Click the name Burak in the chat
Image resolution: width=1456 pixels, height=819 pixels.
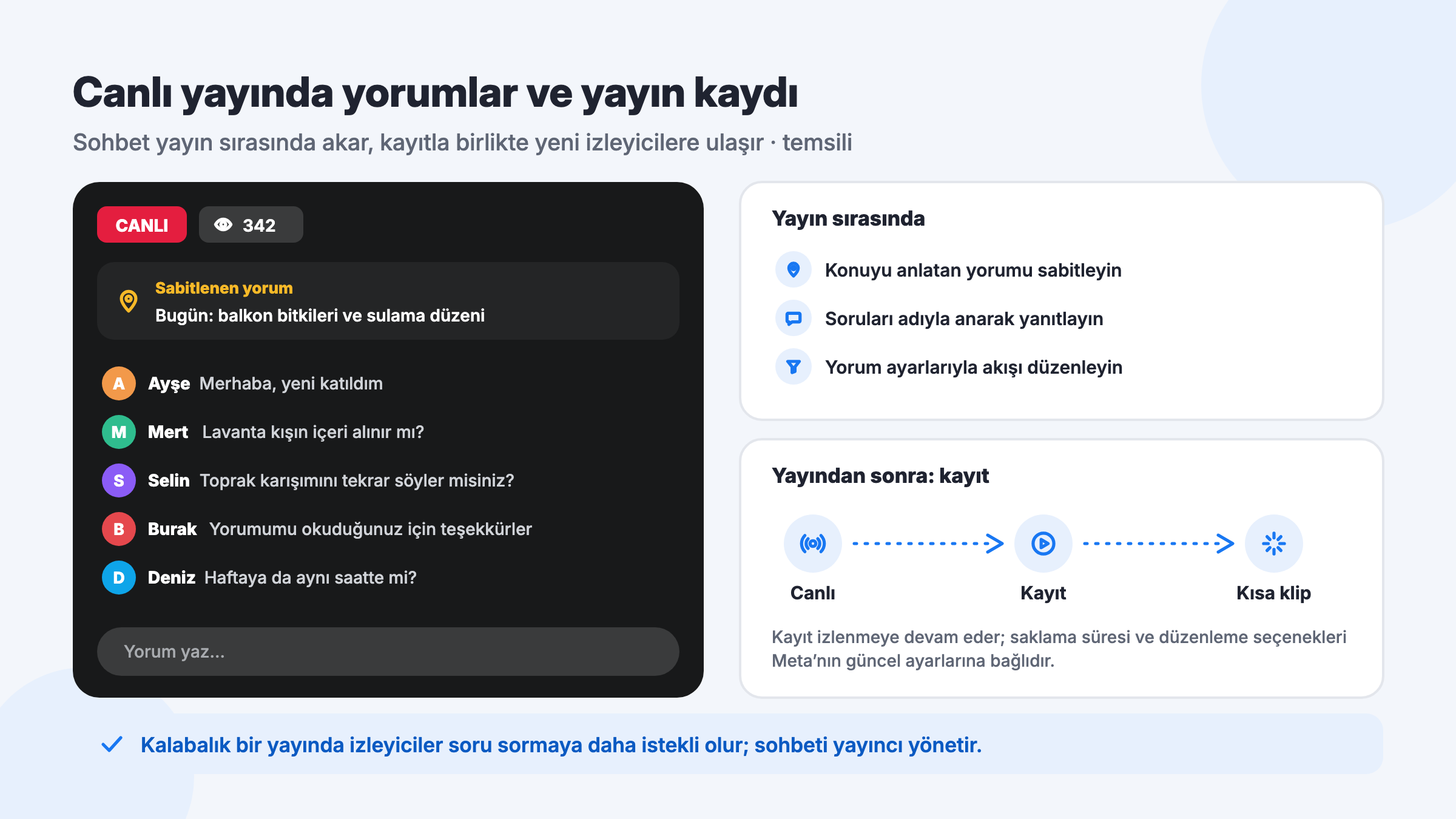pyautogui.click(x=172, y=529)
